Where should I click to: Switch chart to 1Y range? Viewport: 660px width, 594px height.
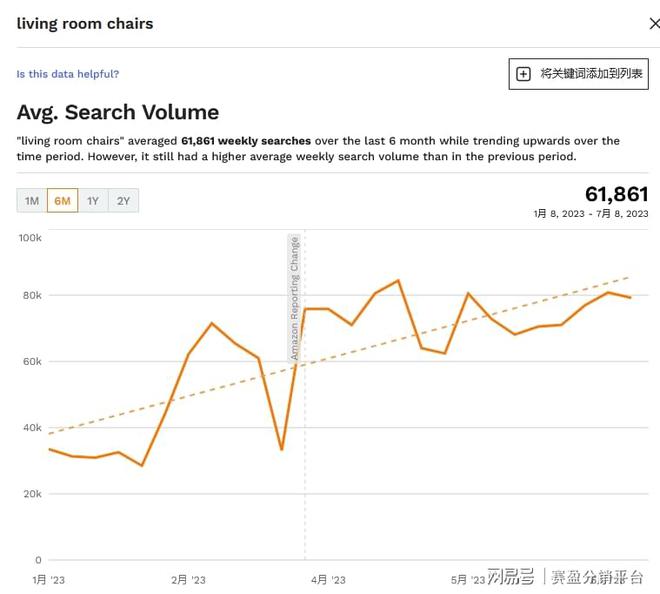point(93,201)
